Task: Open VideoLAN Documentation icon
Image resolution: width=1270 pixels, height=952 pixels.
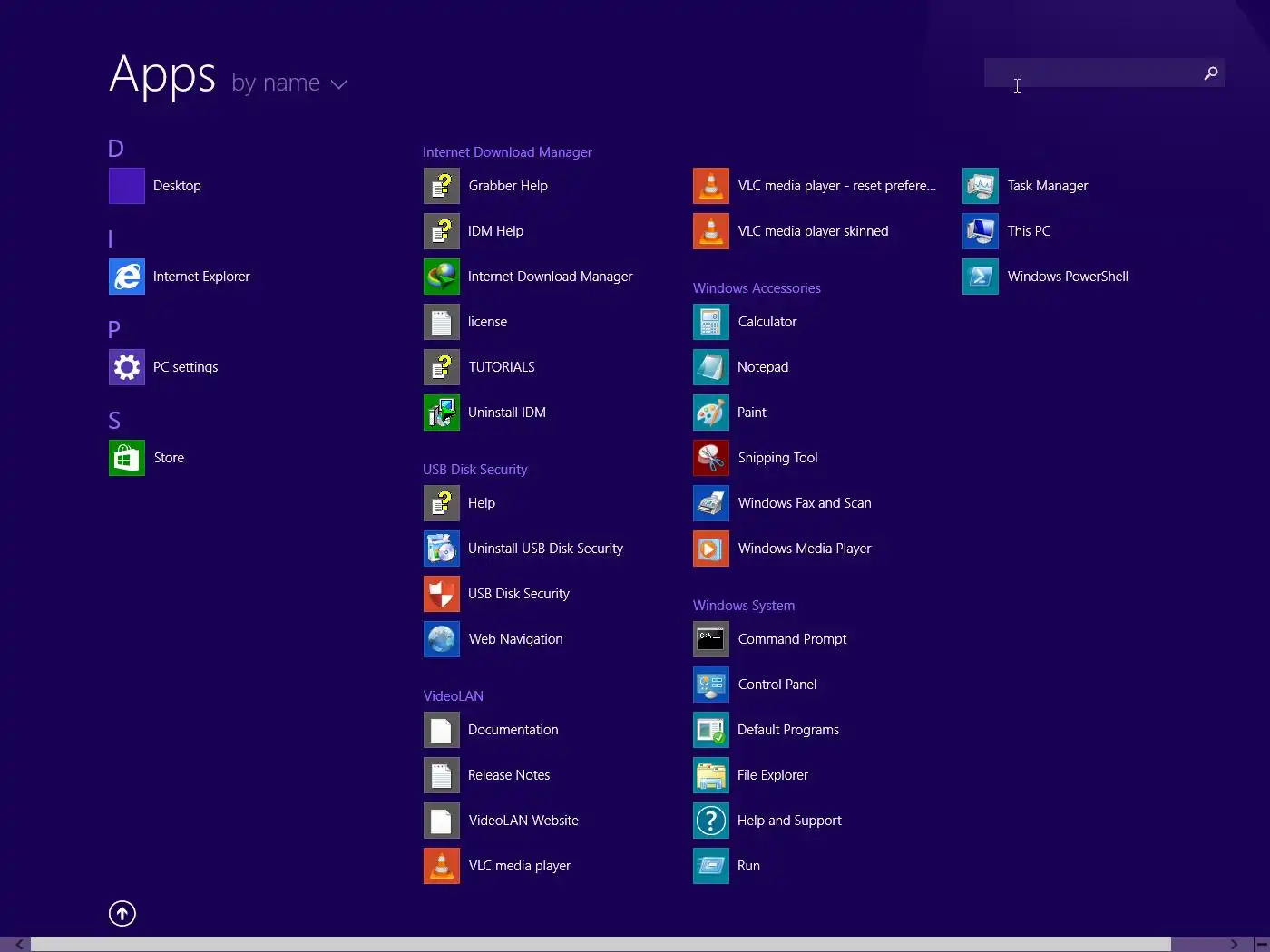Action: pyautogui.click(x=442, y=730)
